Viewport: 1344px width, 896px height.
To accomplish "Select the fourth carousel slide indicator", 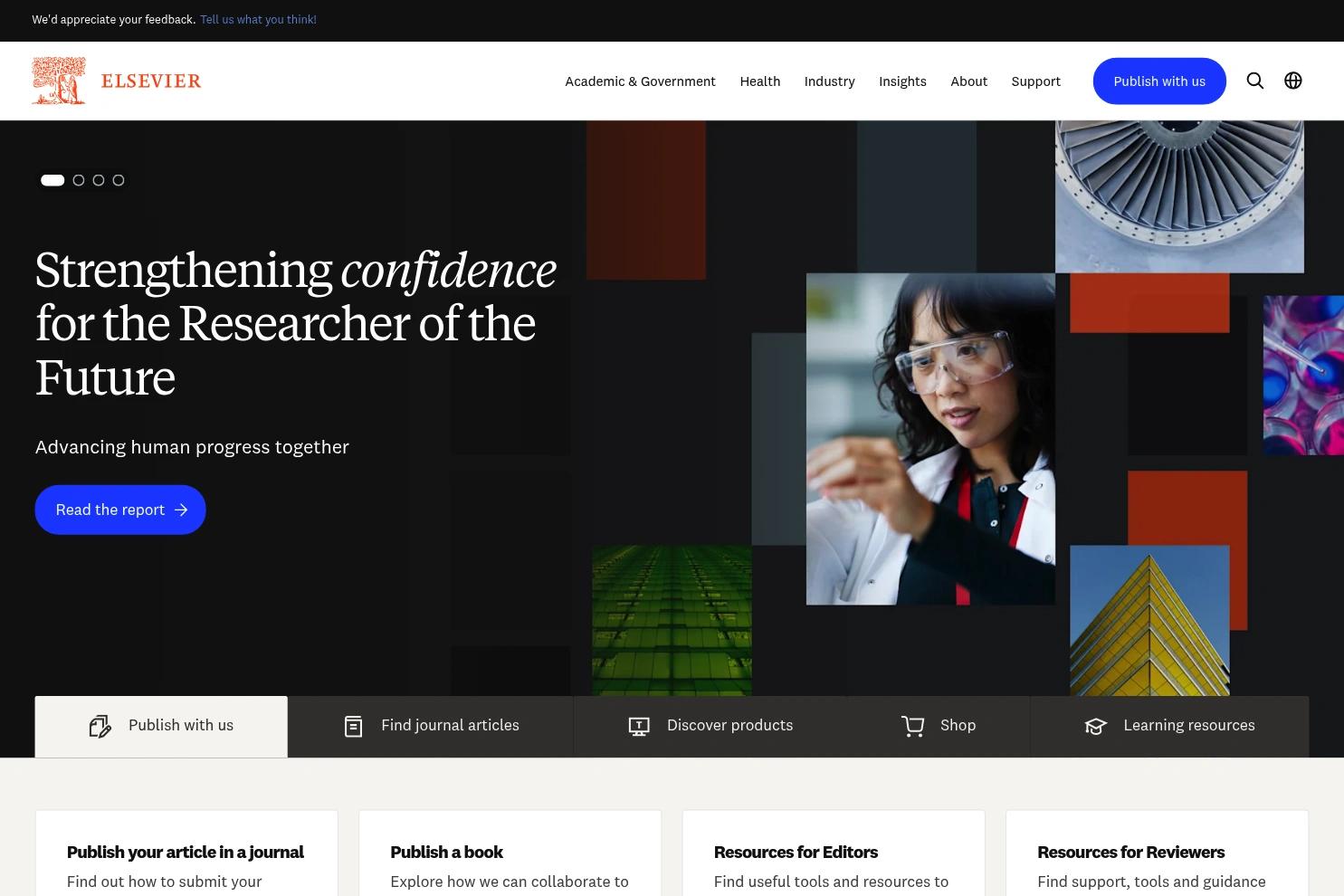I will point(119,180).
